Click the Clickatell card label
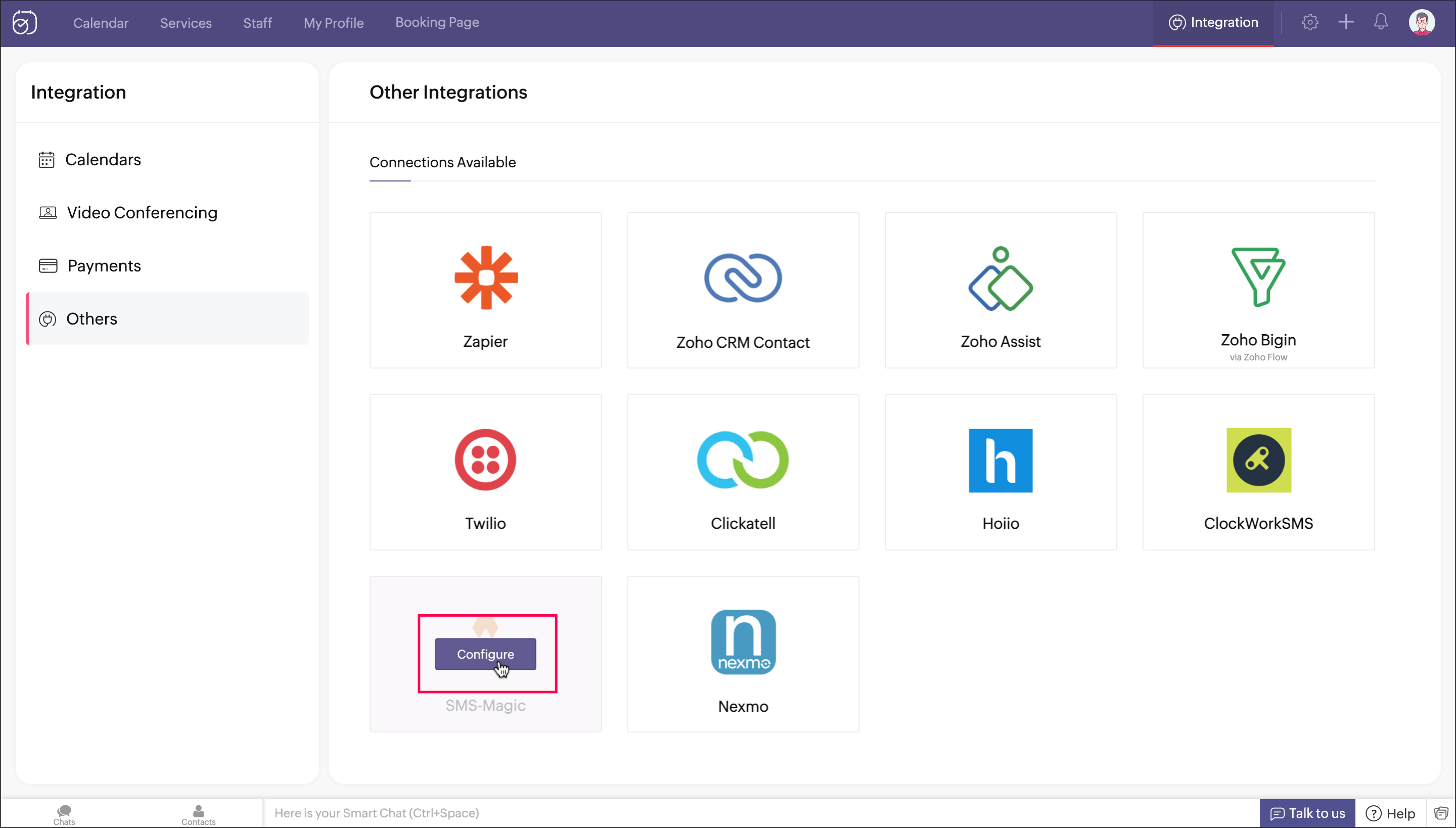This screenshot has width=1456, height=828. pyautogui.click(x=743, y=523)
